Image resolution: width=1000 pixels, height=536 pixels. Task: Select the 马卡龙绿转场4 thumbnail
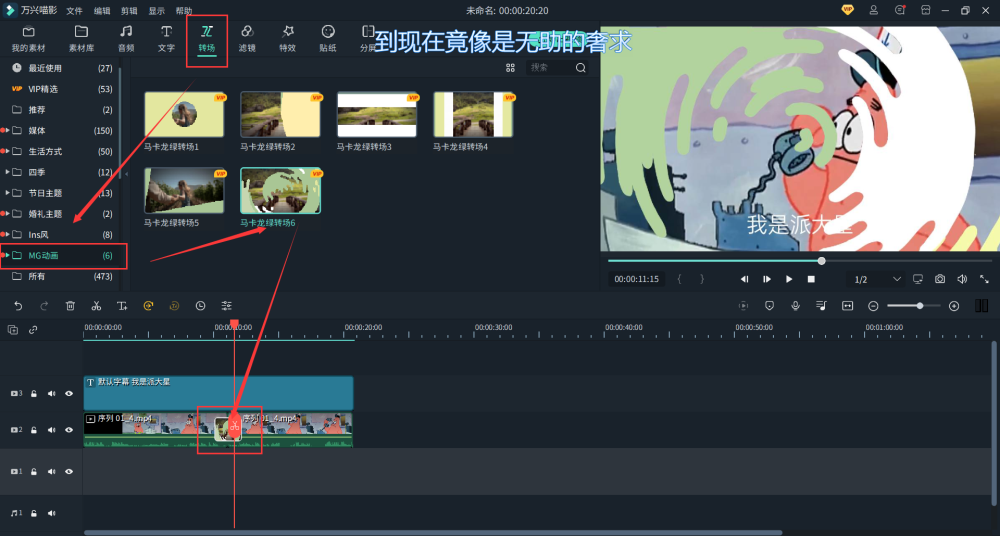473,114
